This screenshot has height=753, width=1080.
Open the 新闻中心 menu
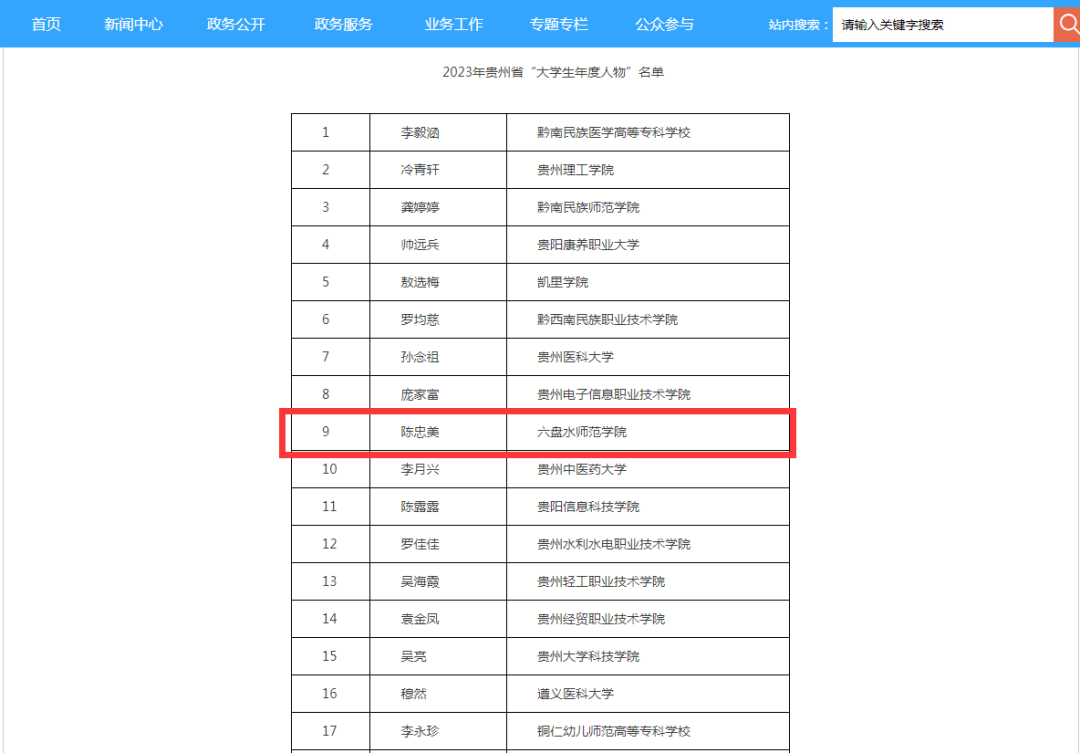point(134,24)
